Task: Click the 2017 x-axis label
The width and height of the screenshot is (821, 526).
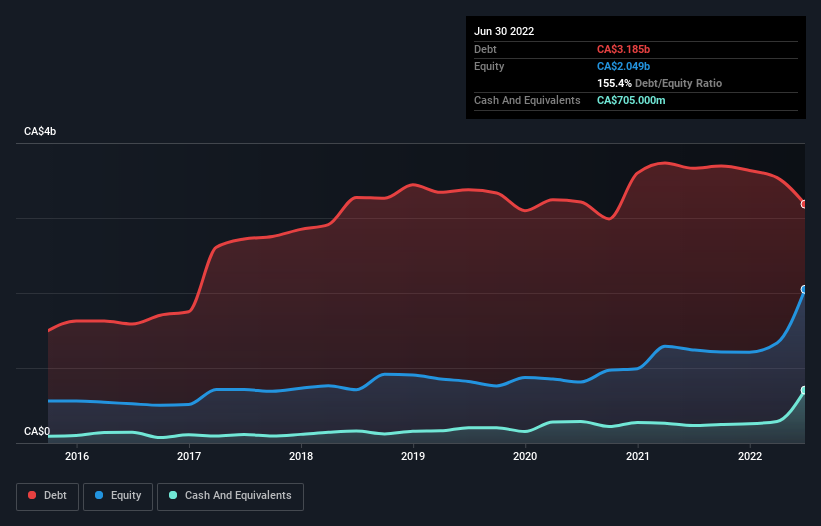Action: 189,456
